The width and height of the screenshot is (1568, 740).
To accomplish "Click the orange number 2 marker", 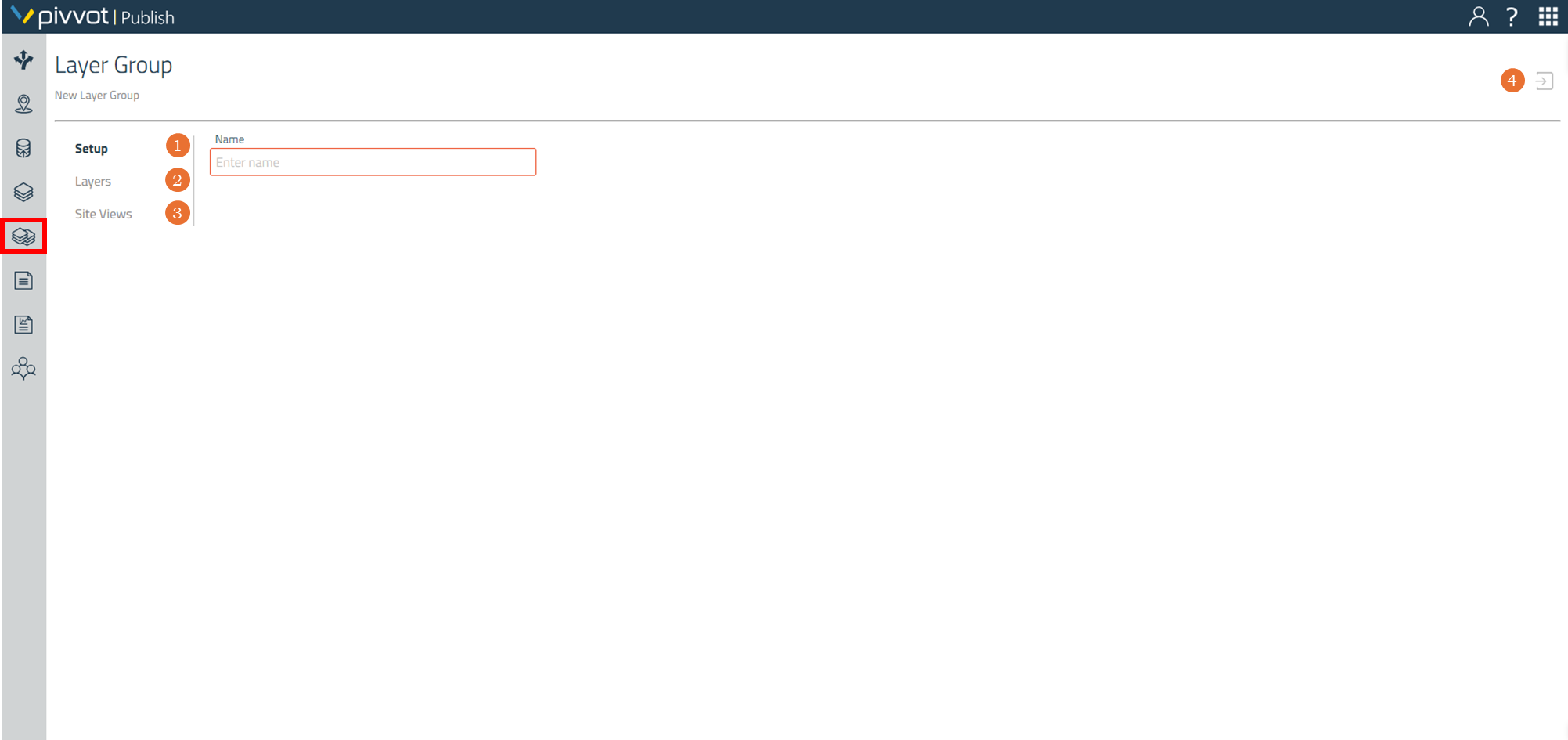I will coord(177,180).
